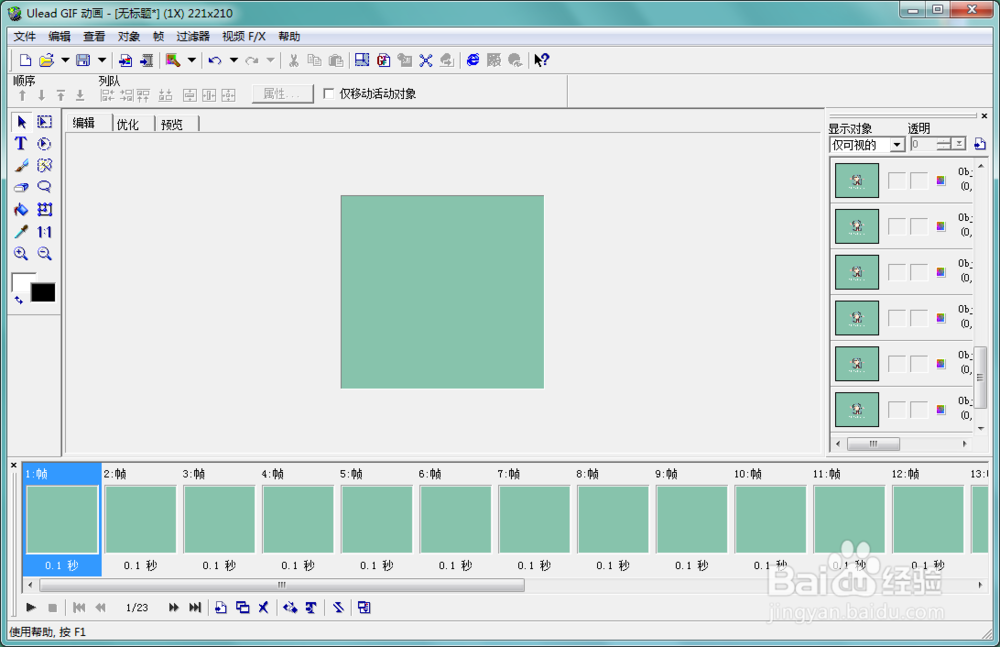
Task: Click the frame timeline horizontal scrollbar thumb
Action: 282,585
